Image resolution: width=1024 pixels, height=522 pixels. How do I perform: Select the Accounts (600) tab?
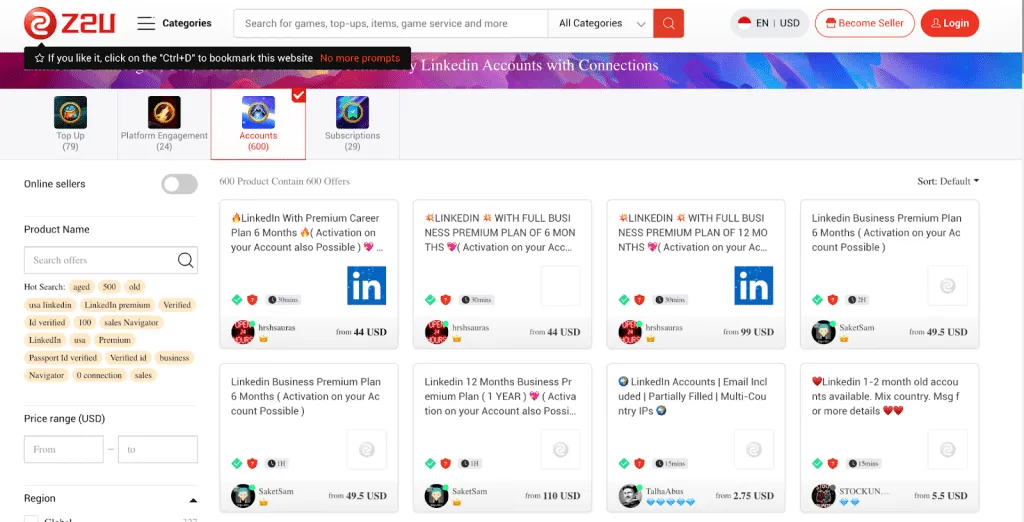(x=258, y=124)
